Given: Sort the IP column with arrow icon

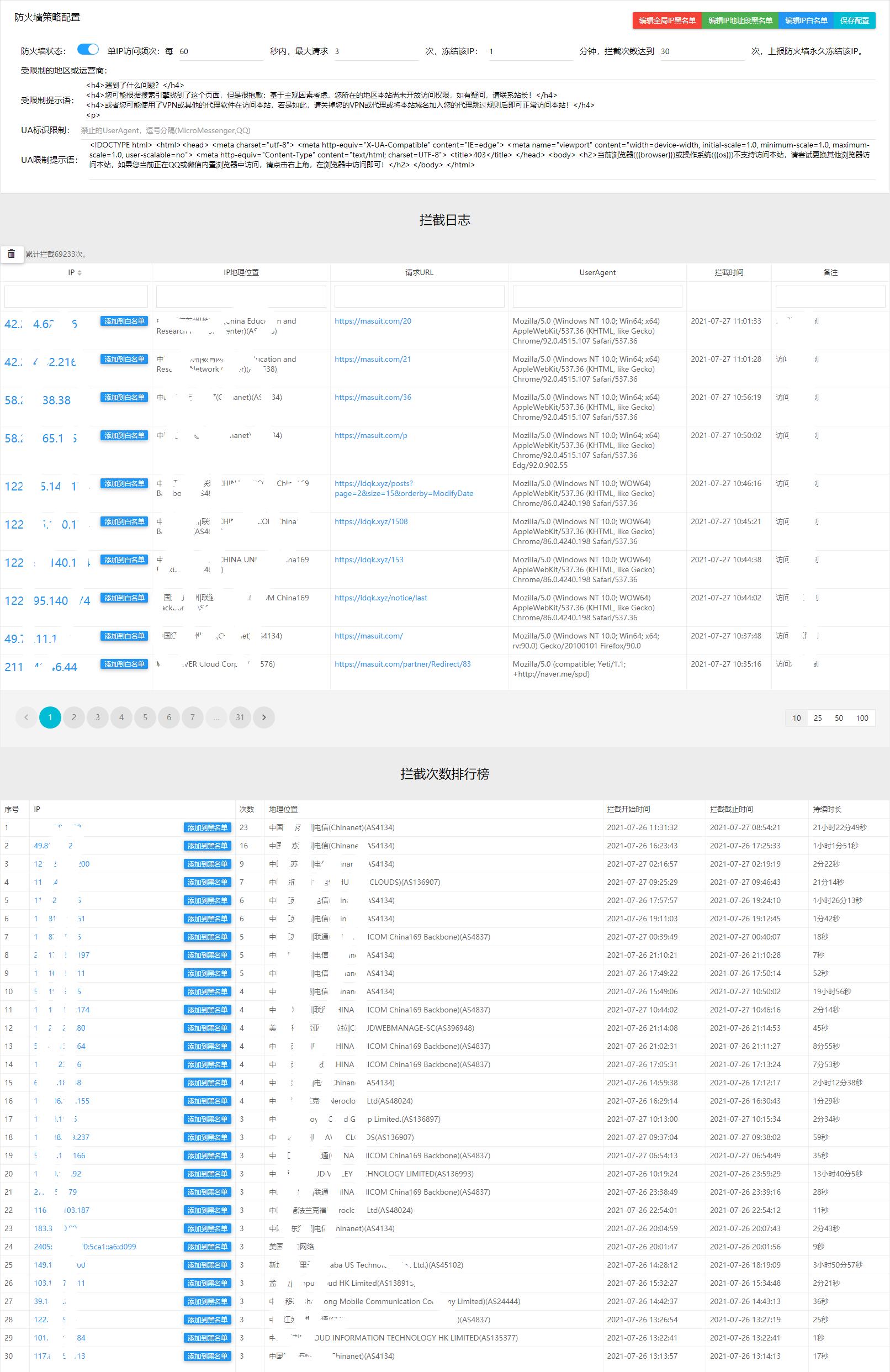Looking at the screenshot, I should coord(80,273).
